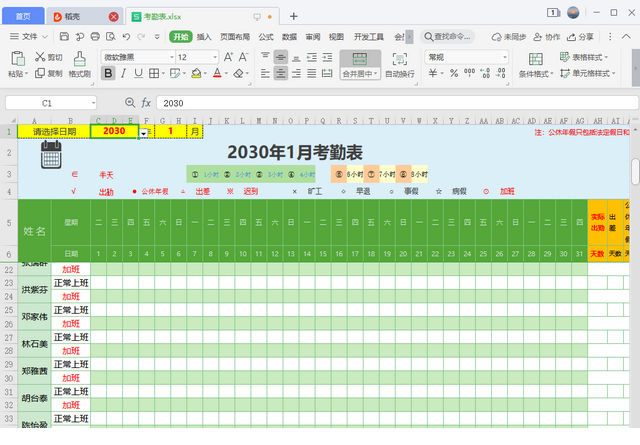Switch to the 公式 ribbon tab
Screen dimensions: 640x445
click(266, 37)
